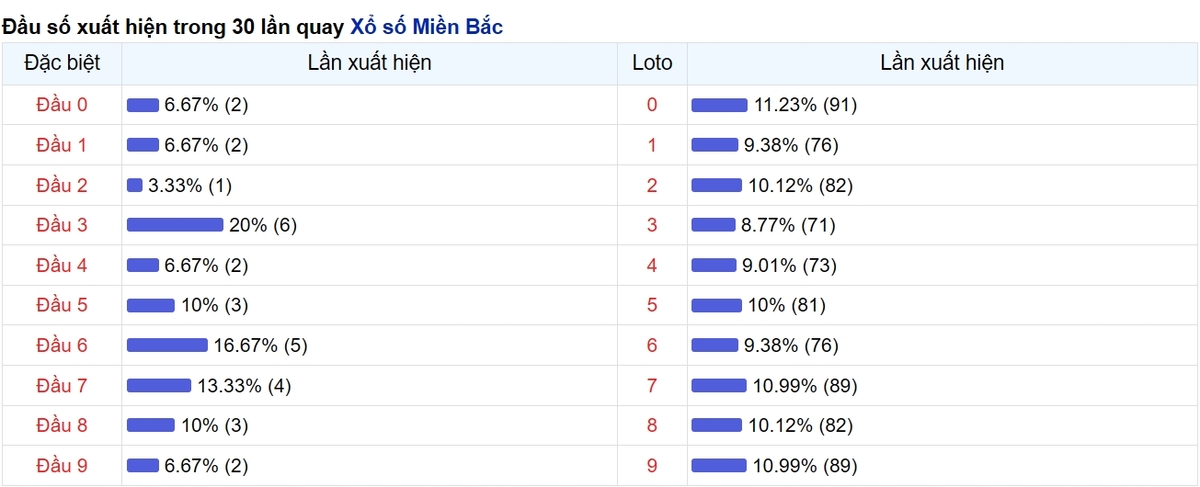The image size is (1200, 487).
Task: Select Loto number 5
Action: [653, 305]
